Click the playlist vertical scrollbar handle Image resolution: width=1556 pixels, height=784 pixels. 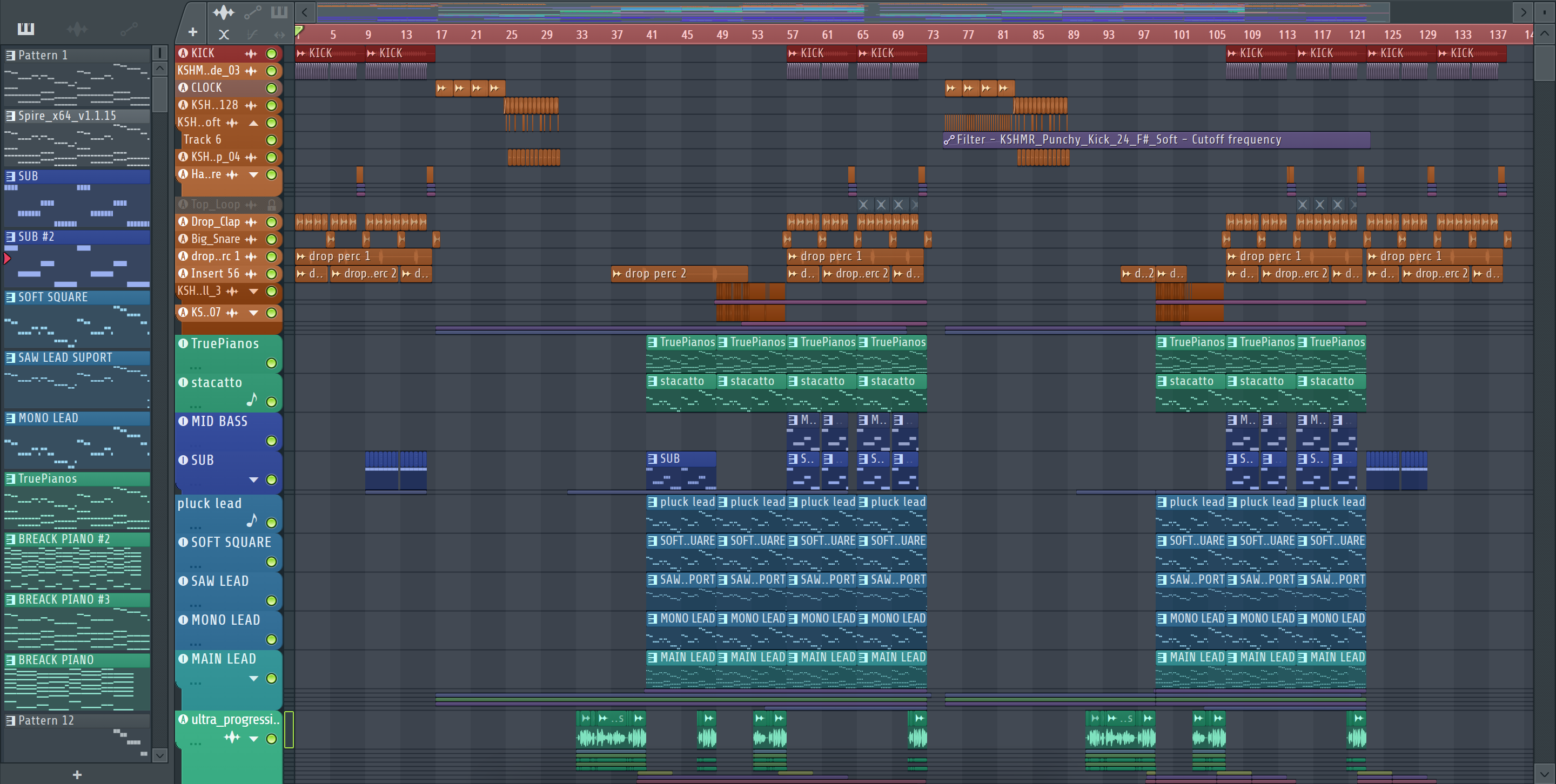tap(1545, 63)
